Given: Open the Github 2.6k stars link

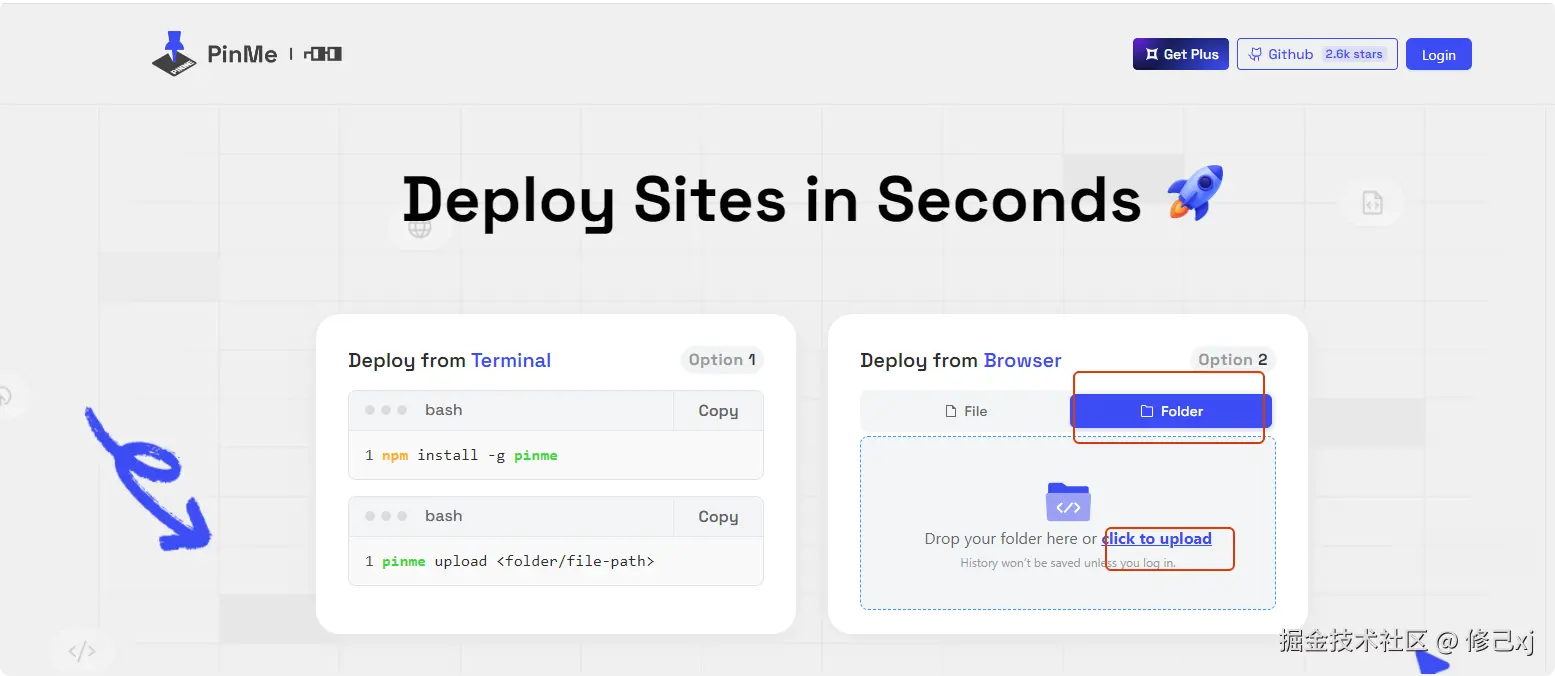Looking at the screenshot, I should click(1317, 54).
